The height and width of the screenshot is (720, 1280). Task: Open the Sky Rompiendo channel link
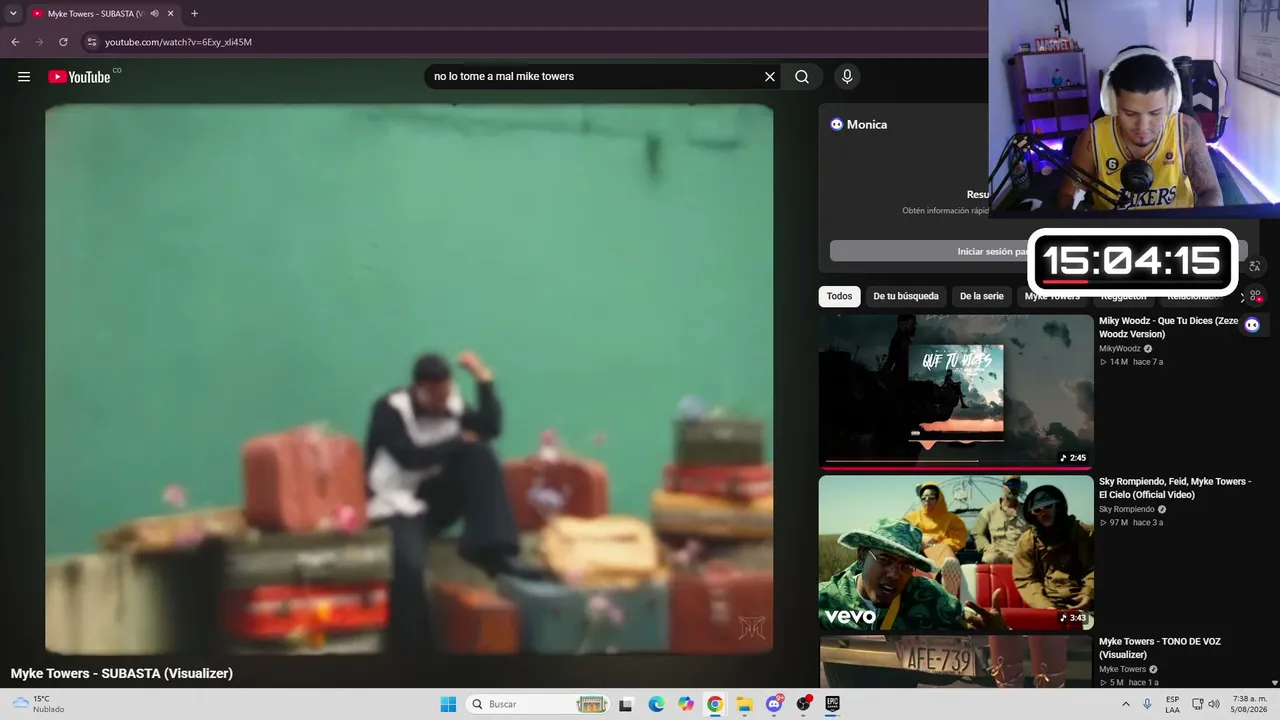coord(1127,509)
